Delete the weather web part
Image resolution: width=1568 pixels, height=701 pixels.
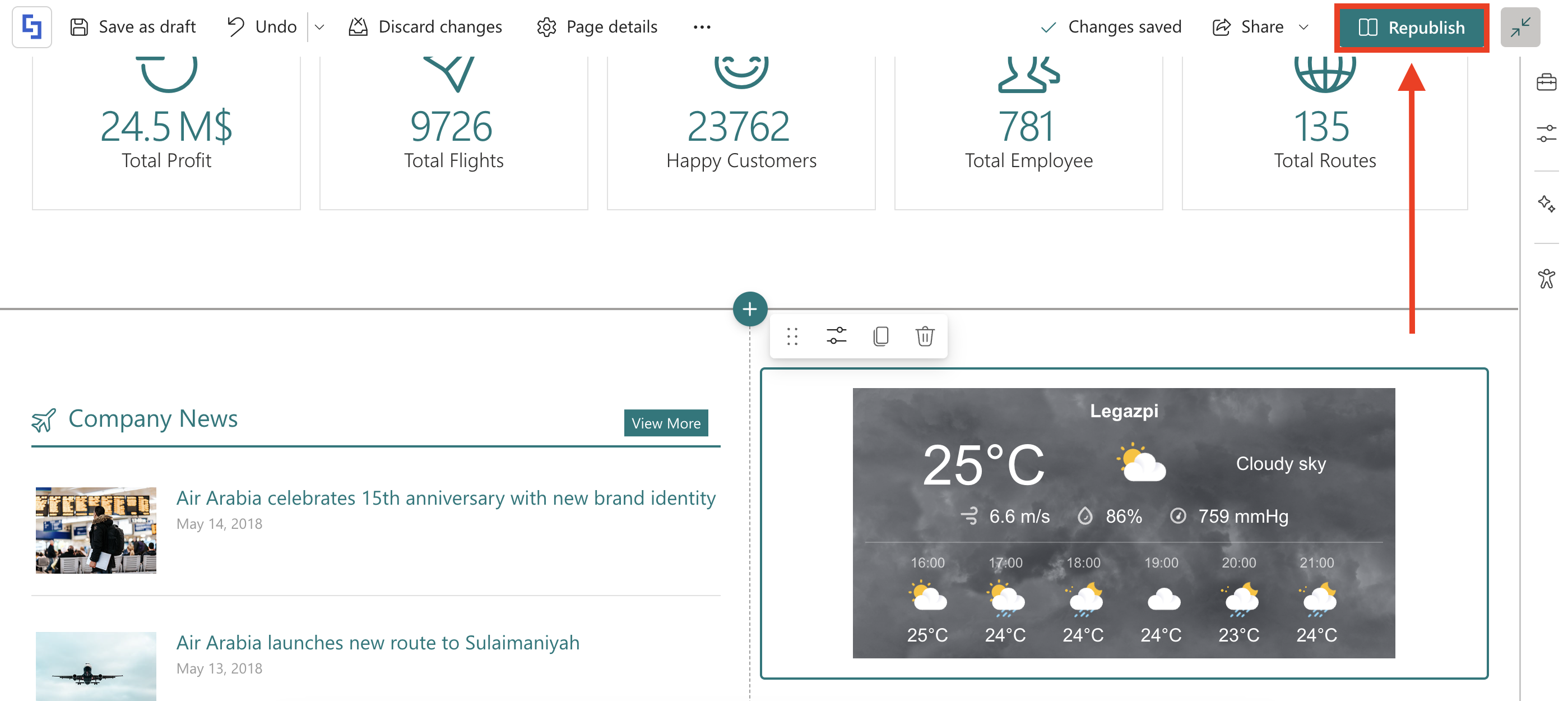(x=924, y=335)
